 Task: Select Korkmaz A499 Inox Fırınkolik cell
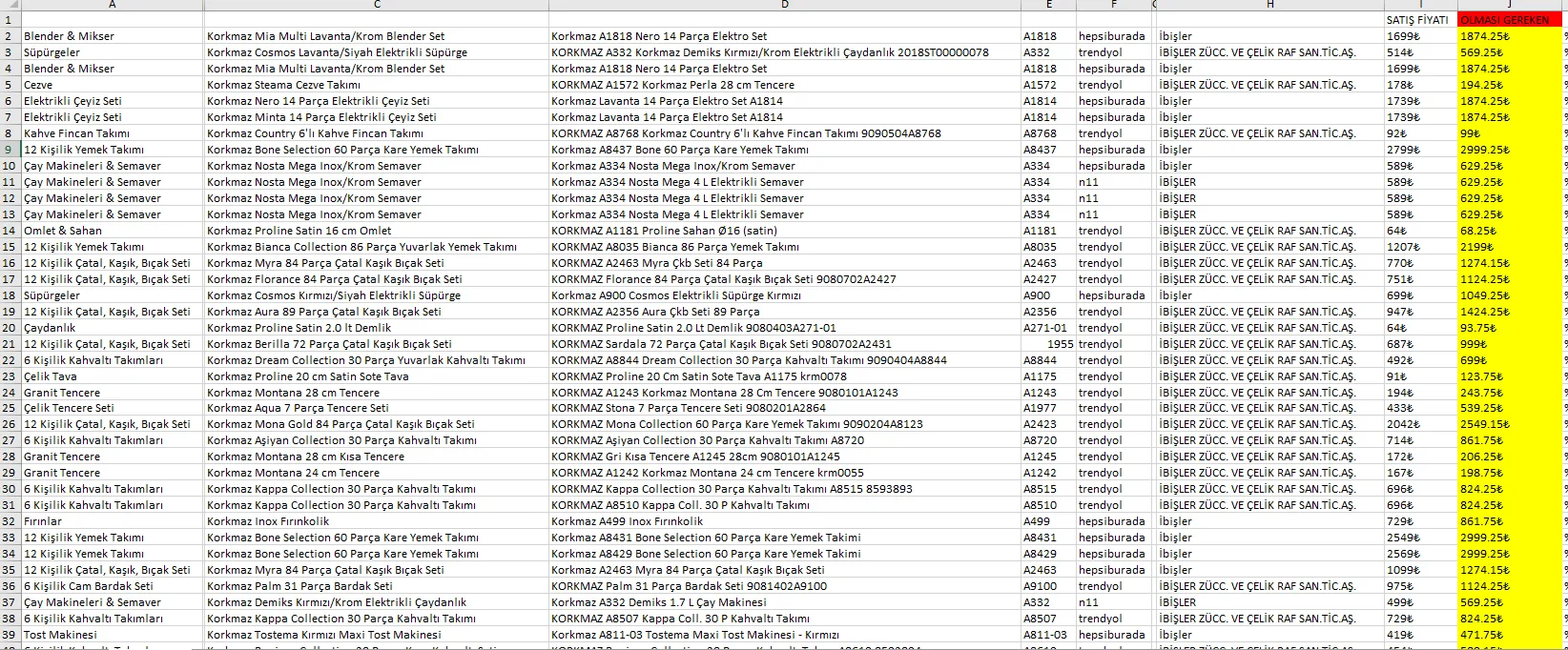click(x=785, y=521)
